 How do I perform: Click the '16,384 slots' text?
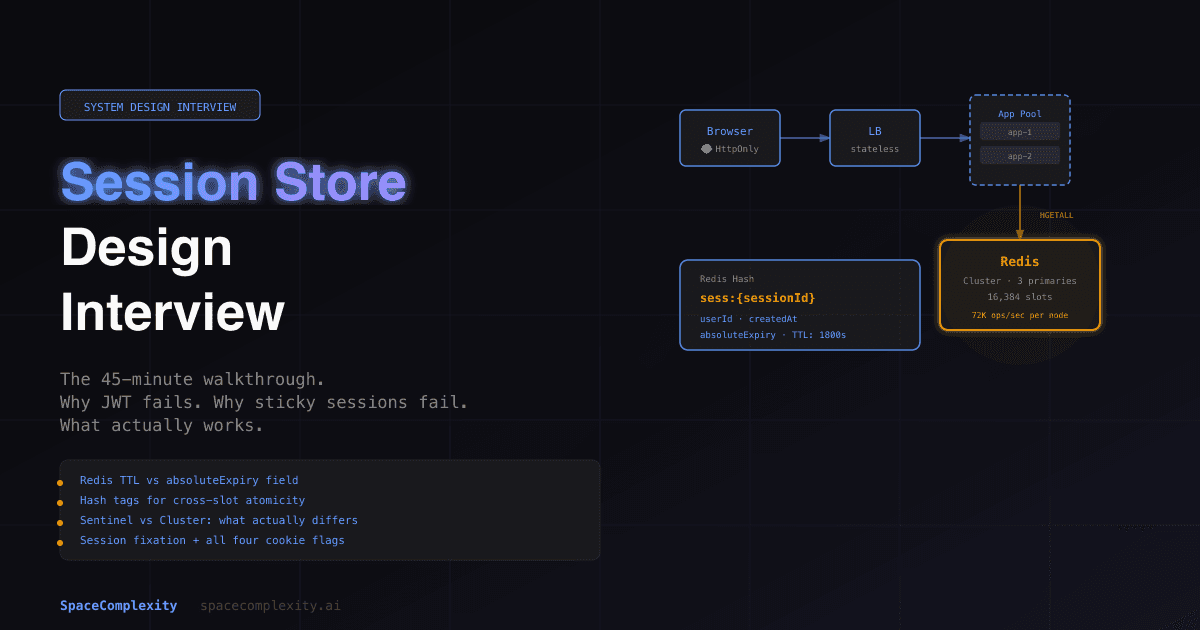[x=1019, y=297]
